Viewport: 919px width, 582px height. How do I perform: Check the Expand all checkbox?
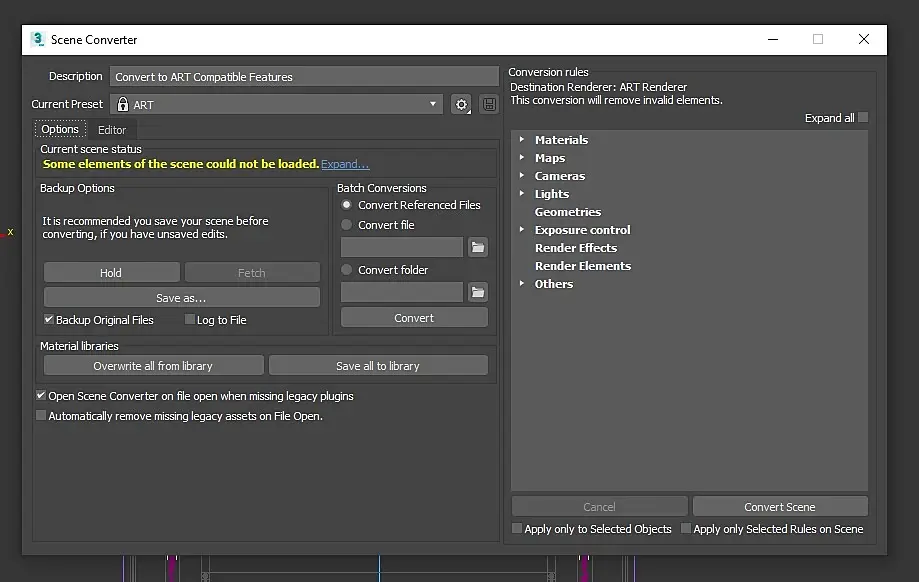coord(863,118)
